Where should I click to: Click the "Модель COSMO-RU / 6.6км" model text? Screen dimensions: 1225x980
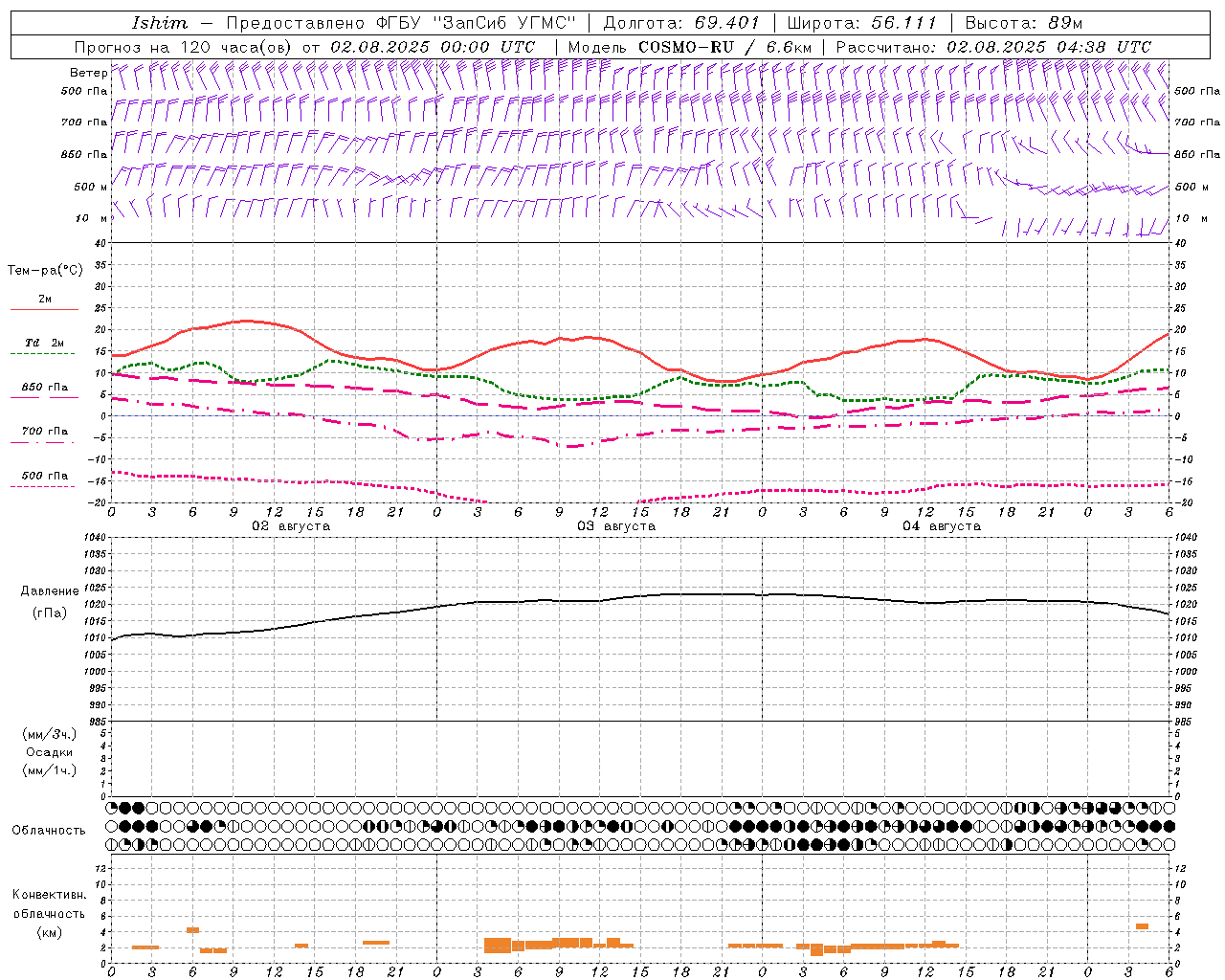690,47
